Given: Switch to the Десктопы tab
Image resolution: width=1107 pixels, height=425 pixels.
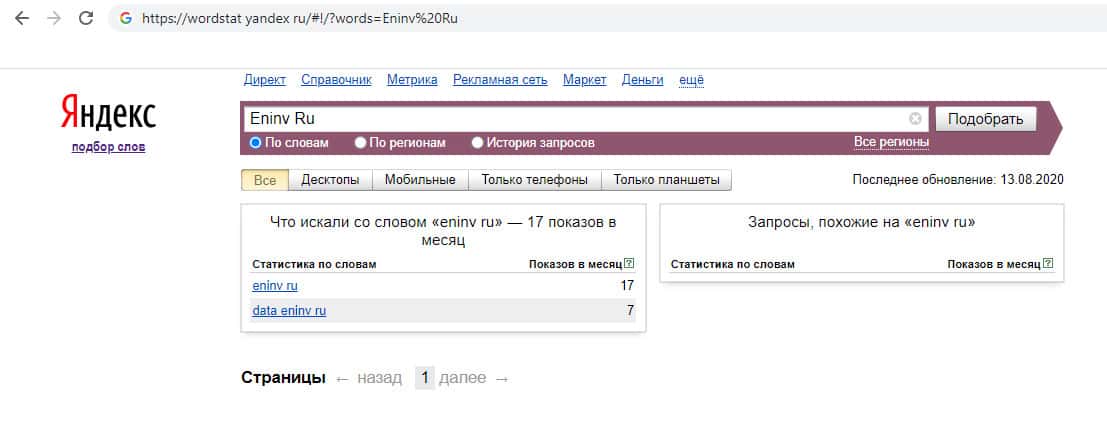Looking at the screenshot, I should [330, 180].
